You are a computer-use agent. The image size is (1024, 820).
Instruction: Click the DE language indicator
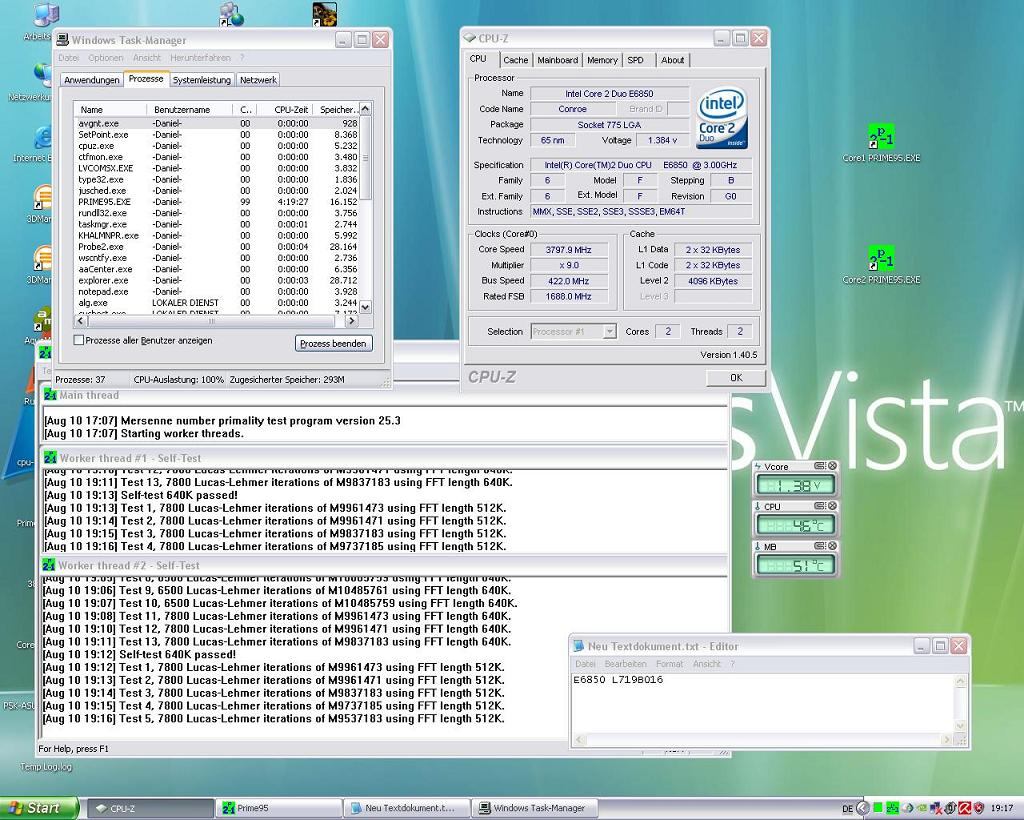847,808
